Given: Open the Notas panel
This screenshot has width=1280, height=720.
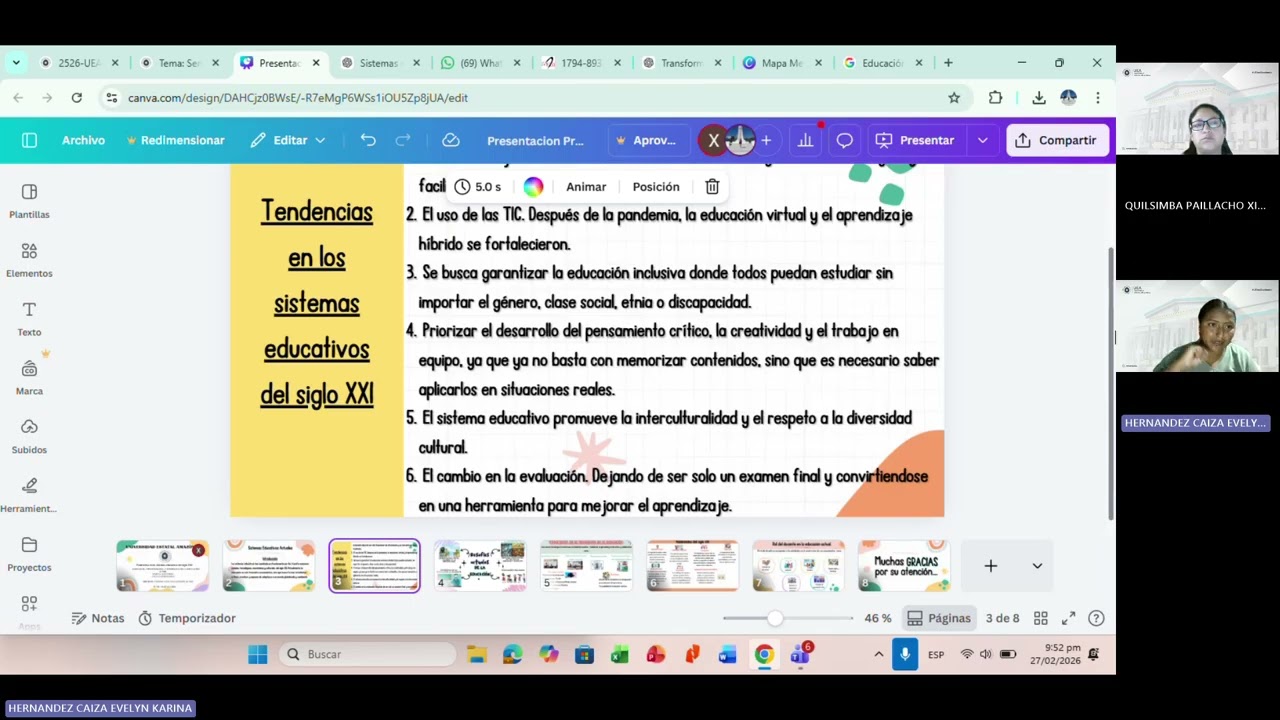Looking at the screenshot, I should click(x=98, y=618).
